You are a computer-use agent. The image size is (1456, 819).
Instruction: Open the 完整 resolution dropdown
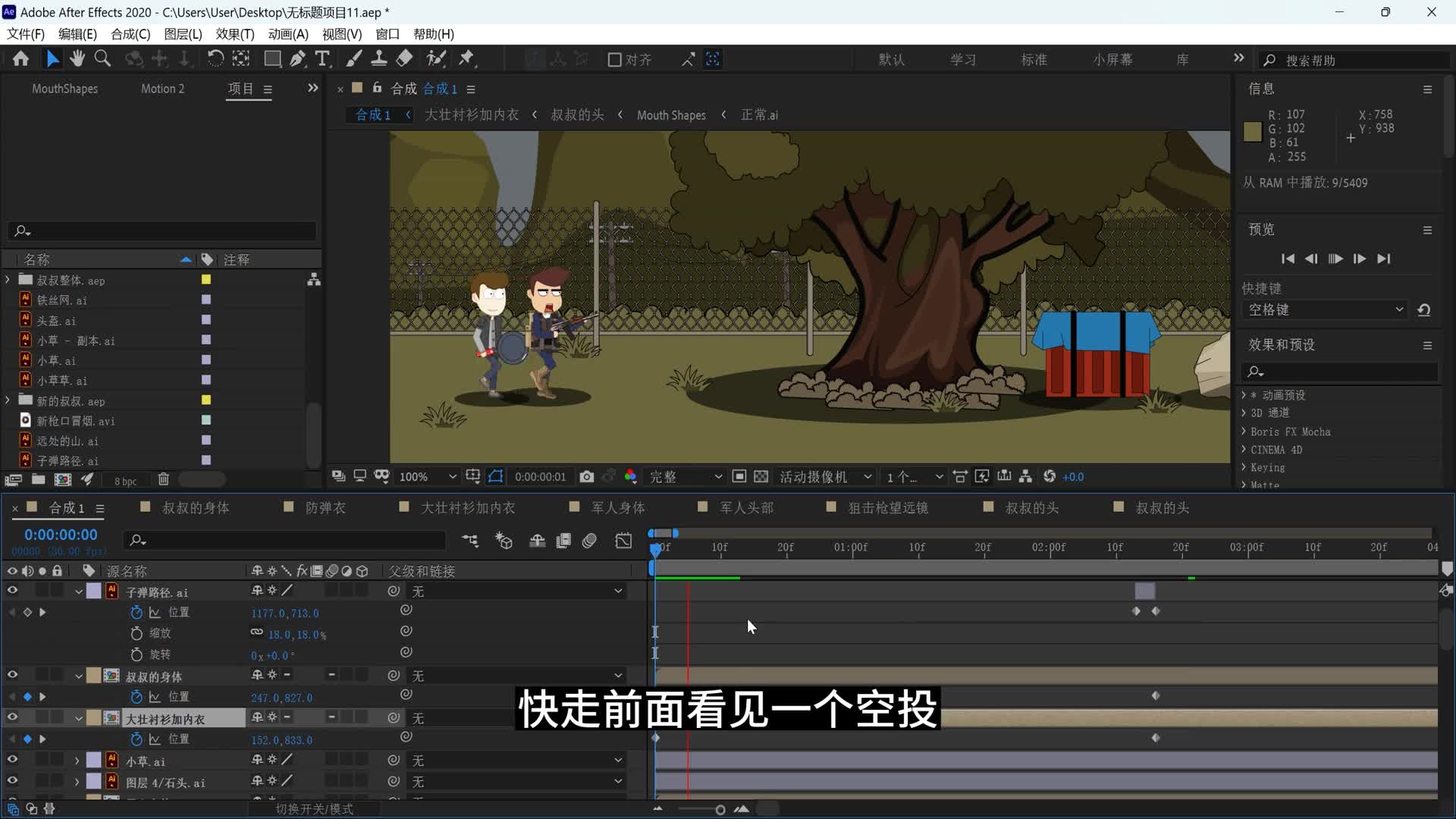686,476
